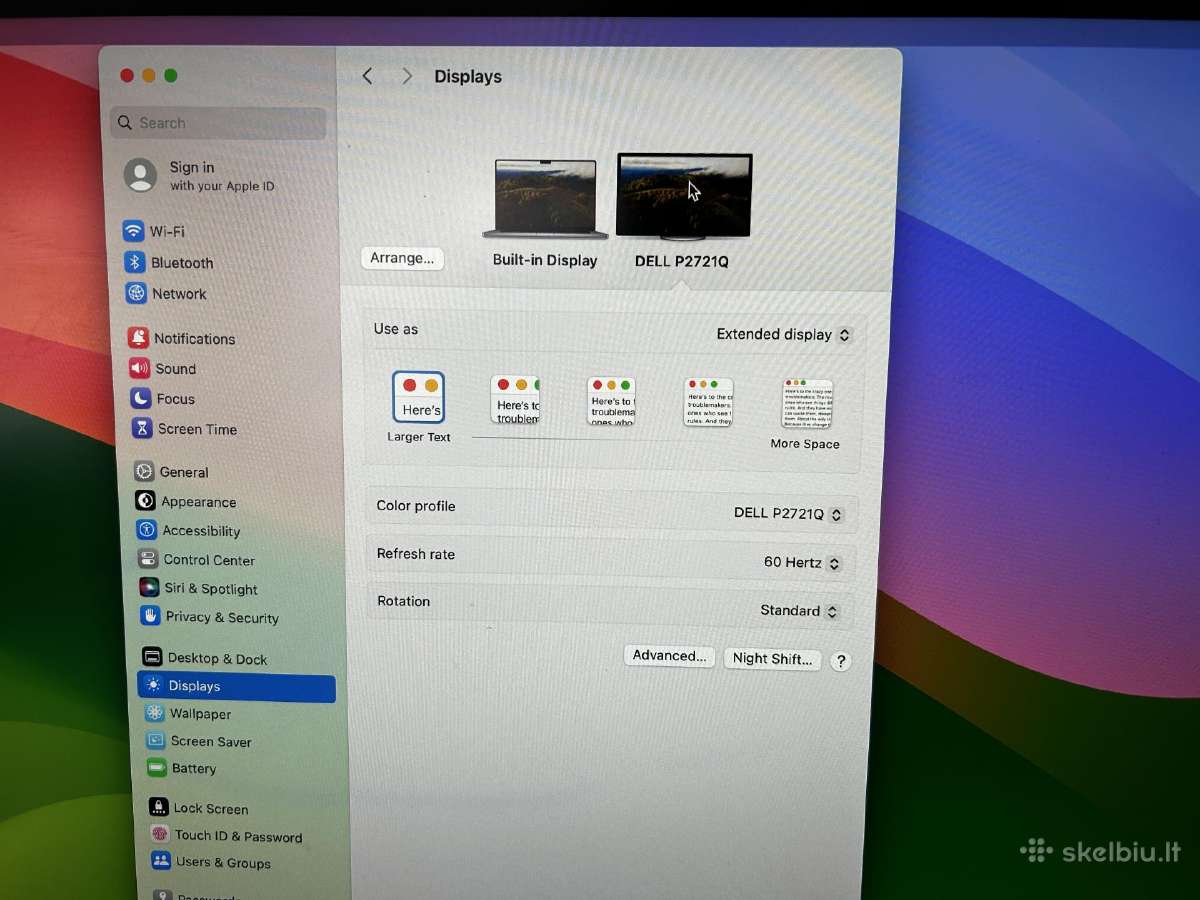Go forward with the right chevron
The image size is (1200, 900).
pos(406,76)
